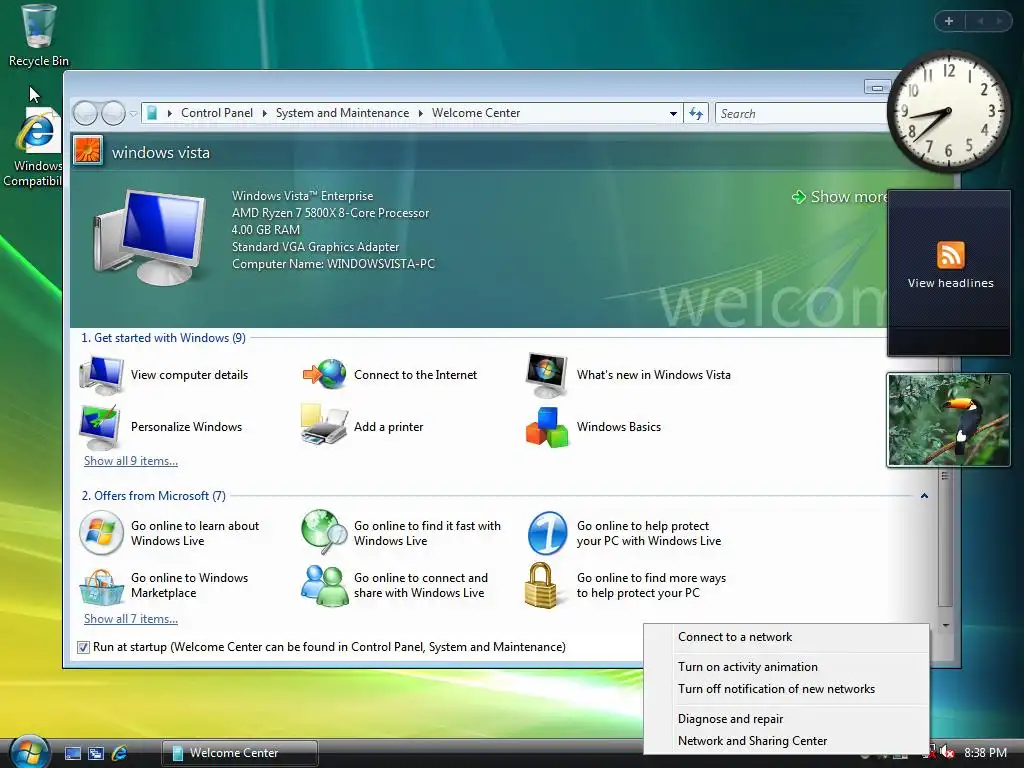Open the Start menu orb

[x=30, y=752]
